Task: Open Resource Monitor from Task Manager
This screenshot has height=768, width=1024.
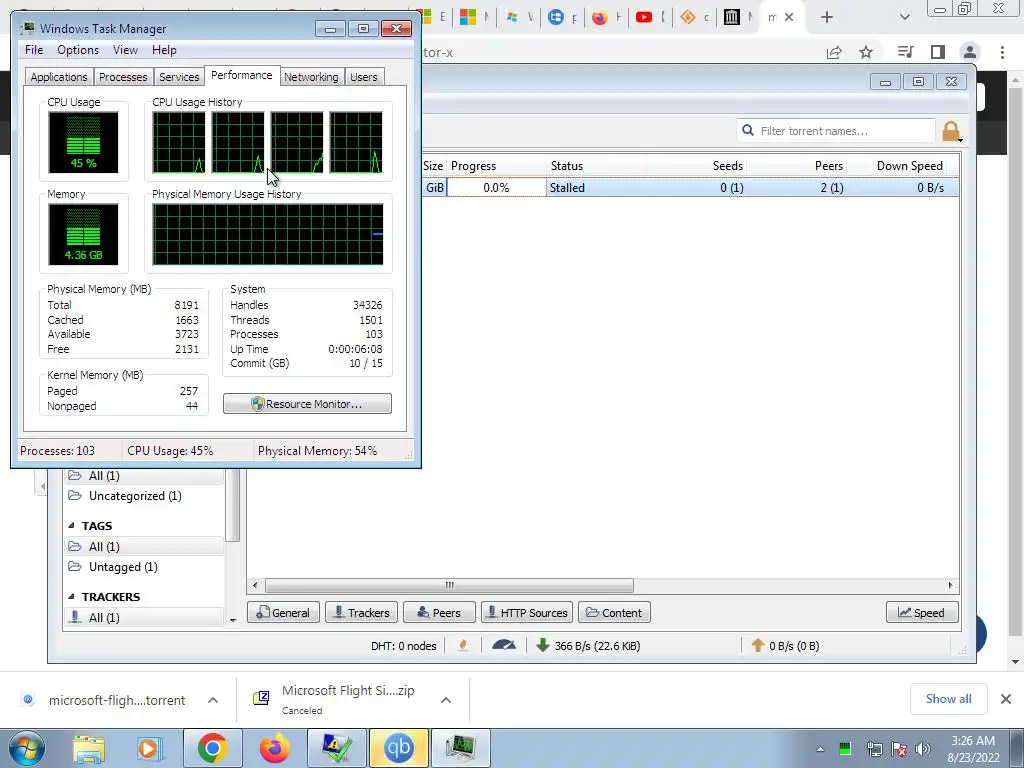Action: point(307,404)
